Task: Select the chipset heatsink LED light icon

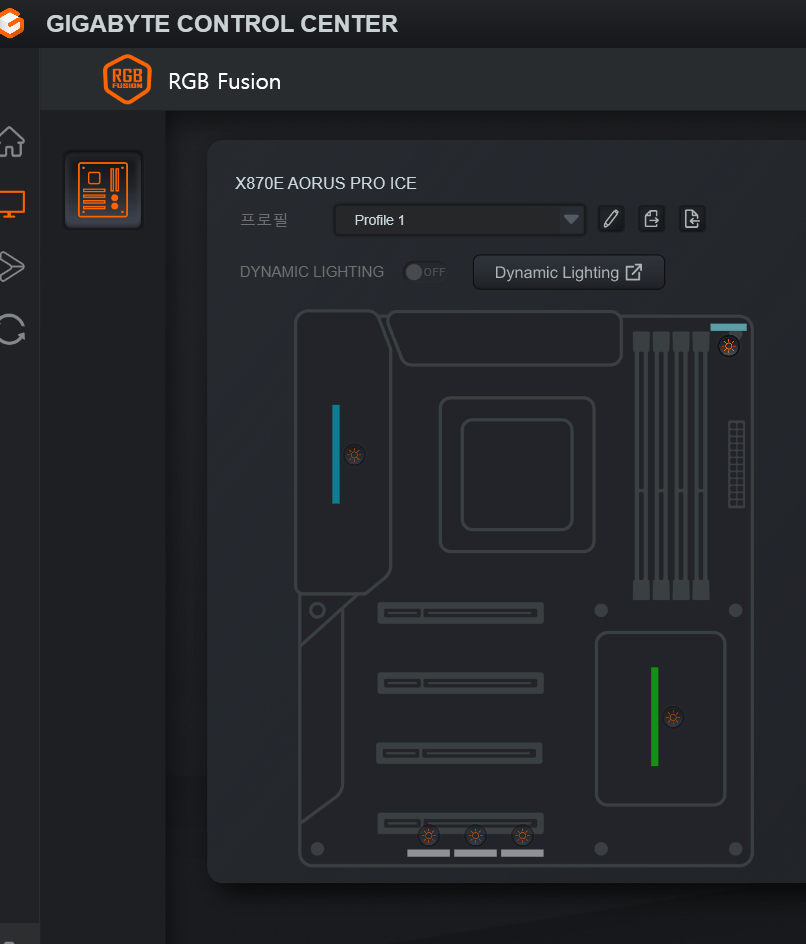Action: coord(673,718)
